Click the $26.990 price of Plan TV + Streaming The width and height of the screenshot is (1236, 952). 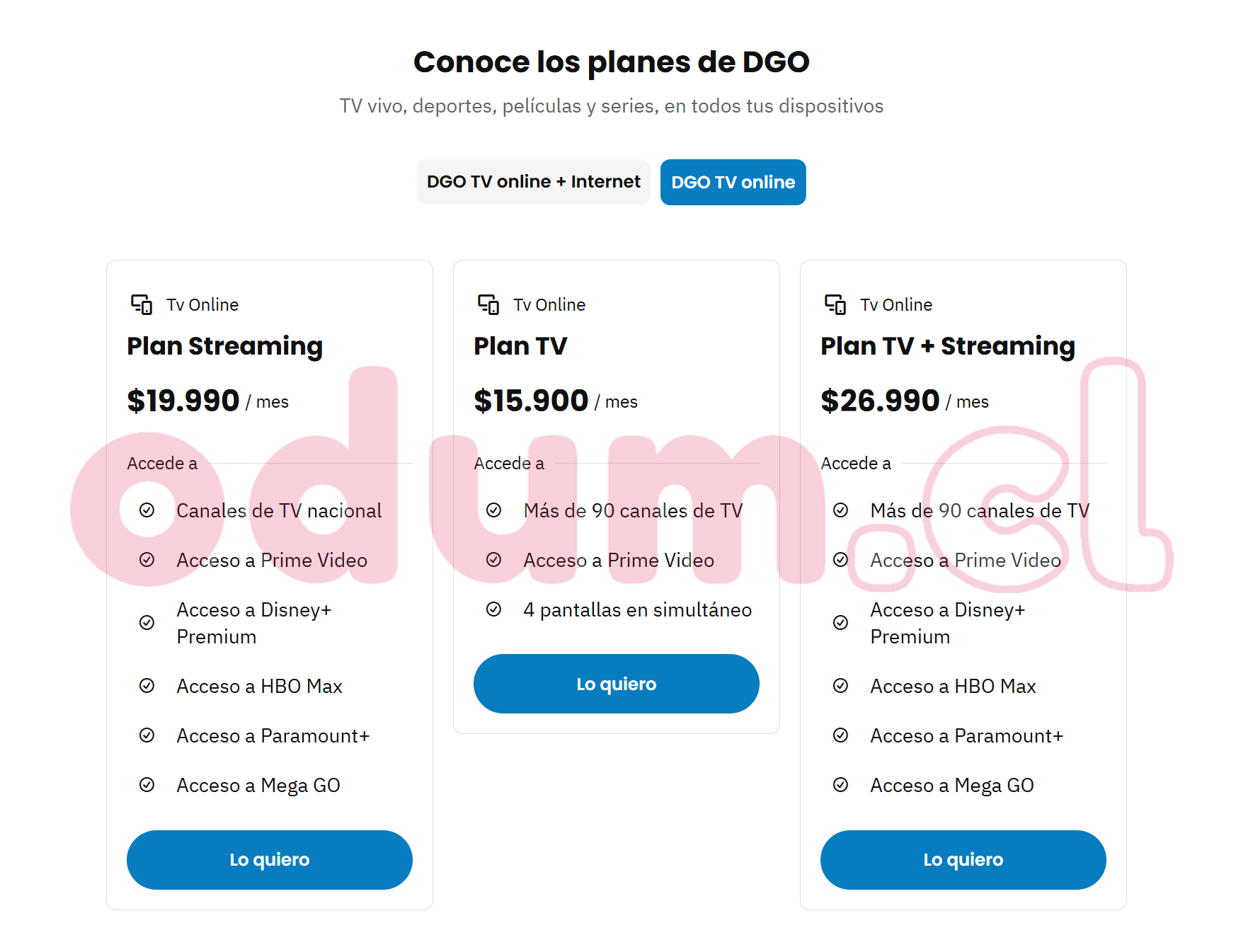[880, 401]
